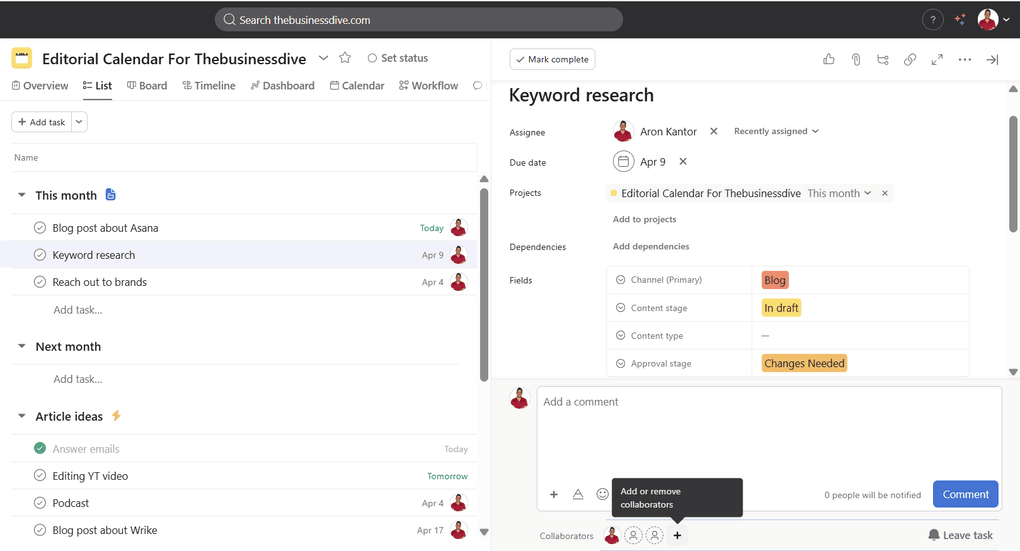Viewport: 1020px width, 551px height.
Task: Change the This month section dropdown
Action: [x=839, y=193]
